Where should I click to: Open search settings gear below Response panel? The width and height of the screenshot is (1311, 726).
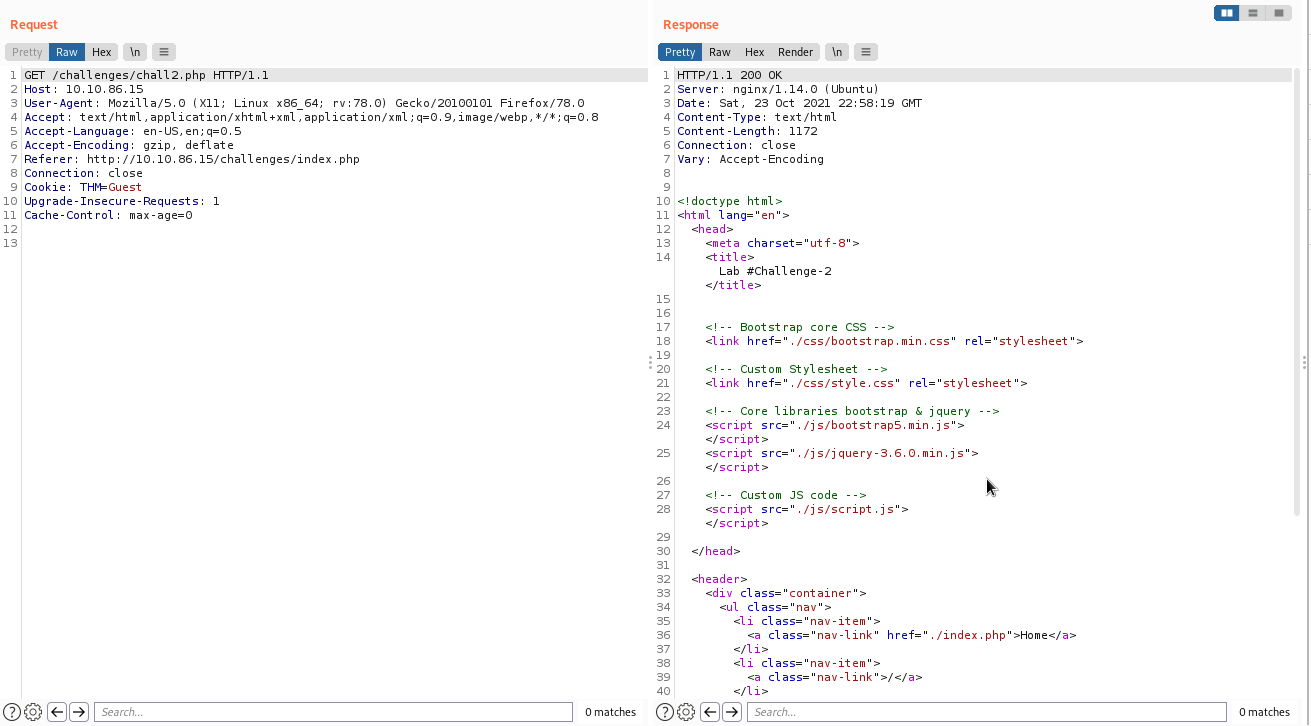[686, 712]
